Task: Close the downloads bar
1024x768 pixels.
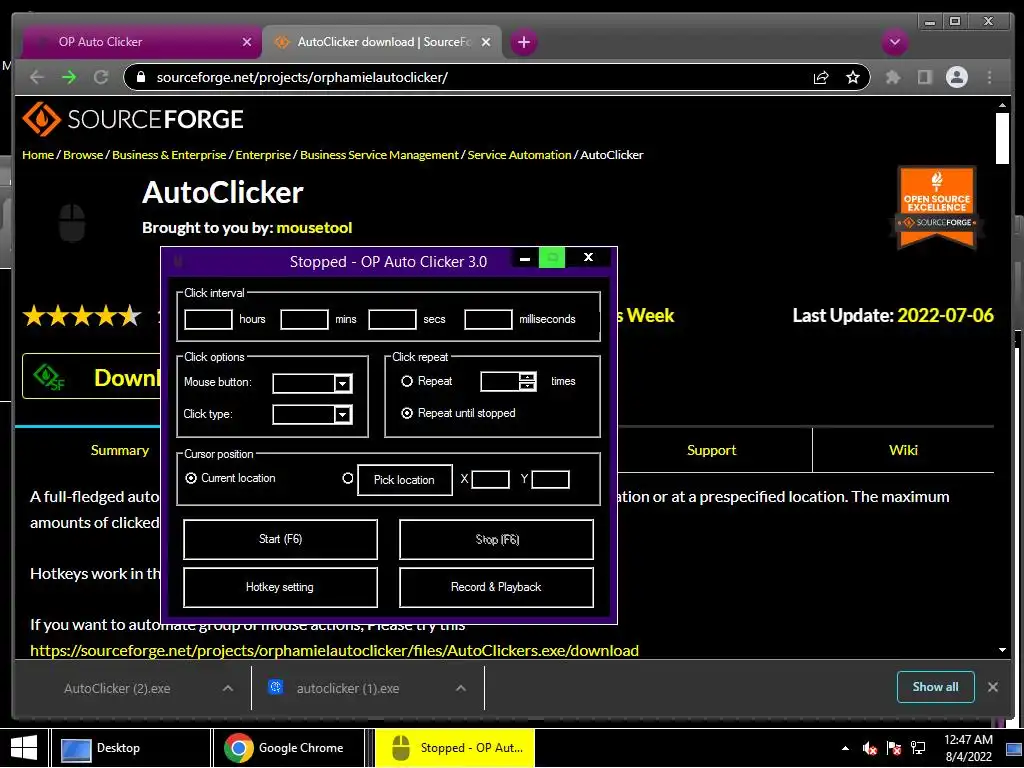Action: click(x=993, y=687)
